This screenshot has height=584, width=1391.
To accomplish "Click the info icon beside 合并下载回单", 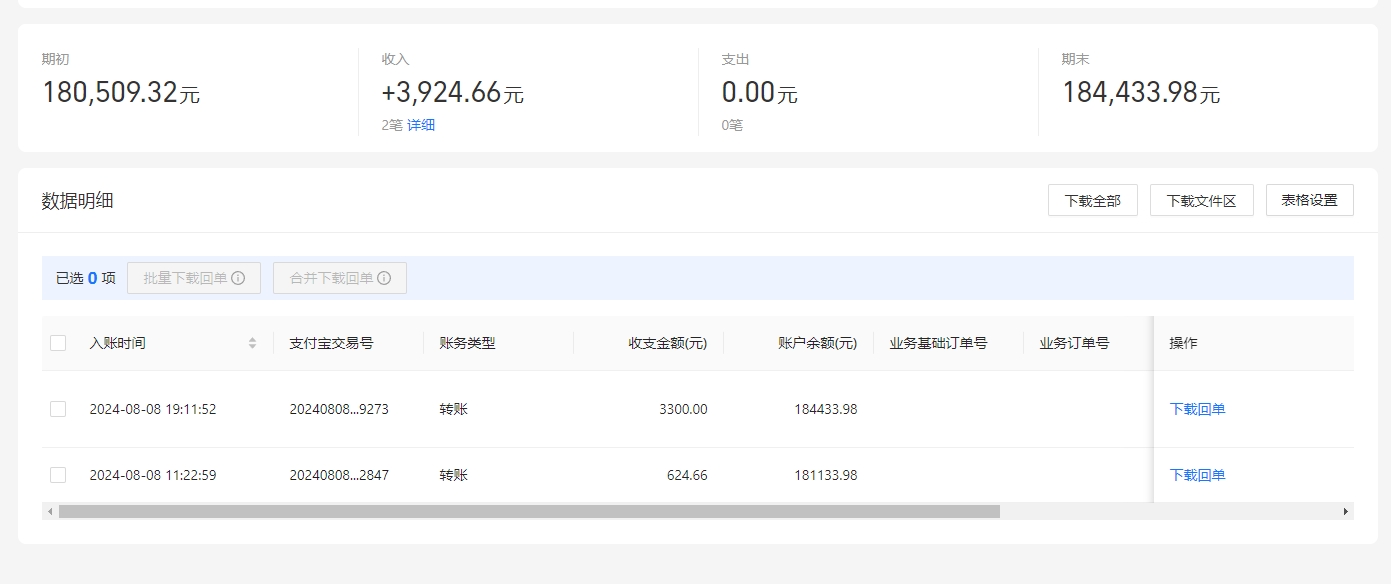I will [x=384, y=278].
